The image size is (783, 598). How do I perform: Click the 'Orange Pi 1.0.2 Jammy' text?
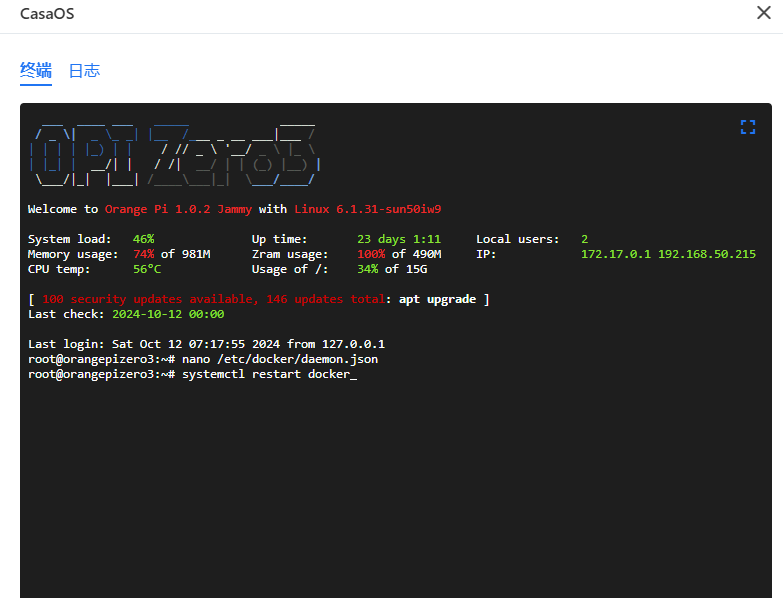pos(178,209)
